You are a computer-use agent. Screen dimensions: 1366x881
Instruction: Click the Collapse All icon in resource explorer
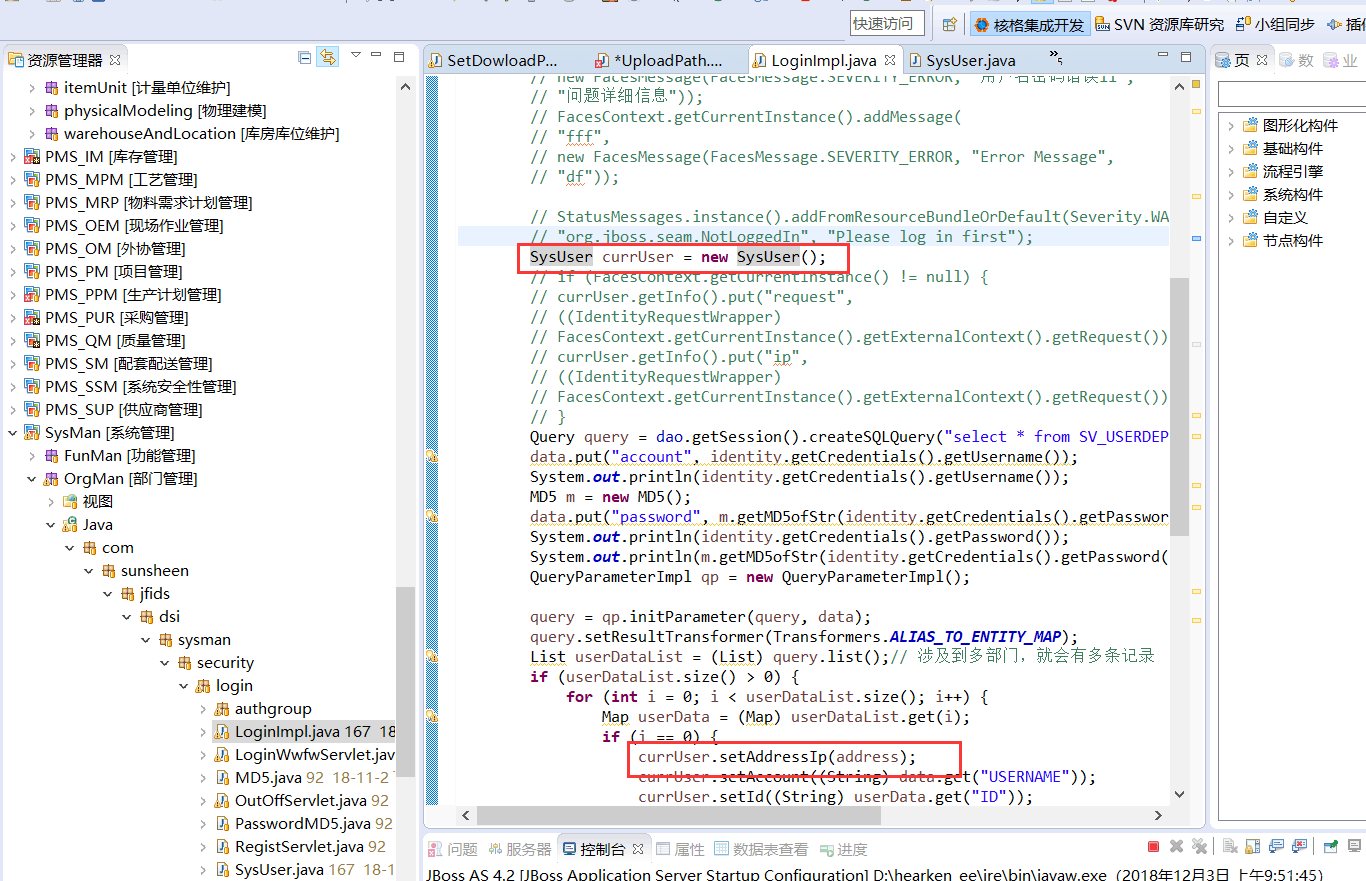click(x=305, y=58)
